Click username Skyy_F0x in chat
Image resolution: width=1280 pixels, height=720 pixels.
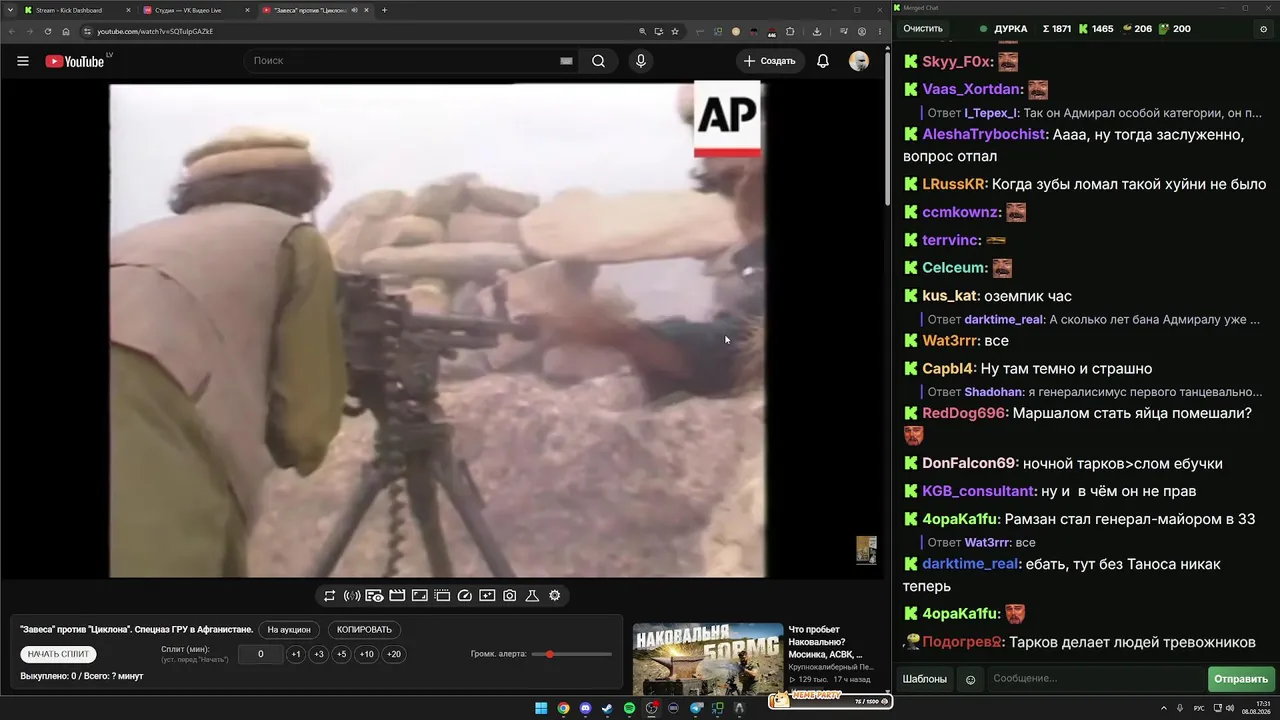tap(956, 62)
